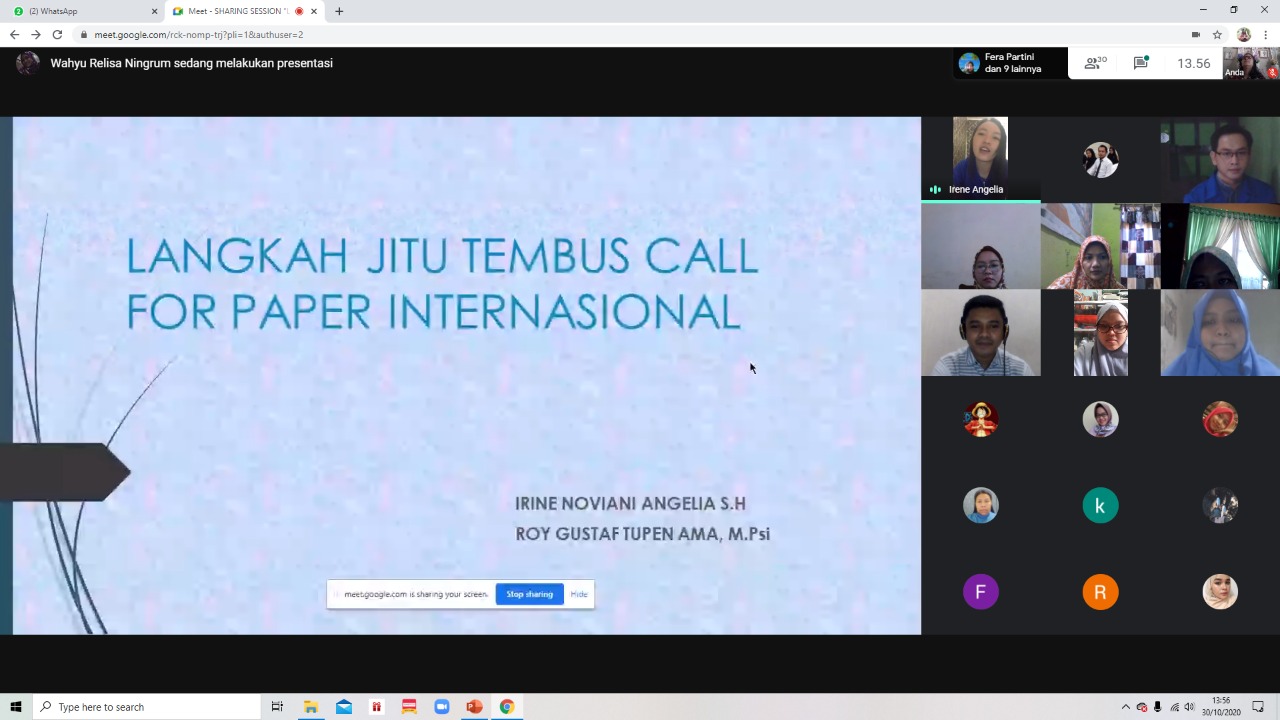
Task: Open the participants list showing 30 people
Action: tap(1096, 63)
